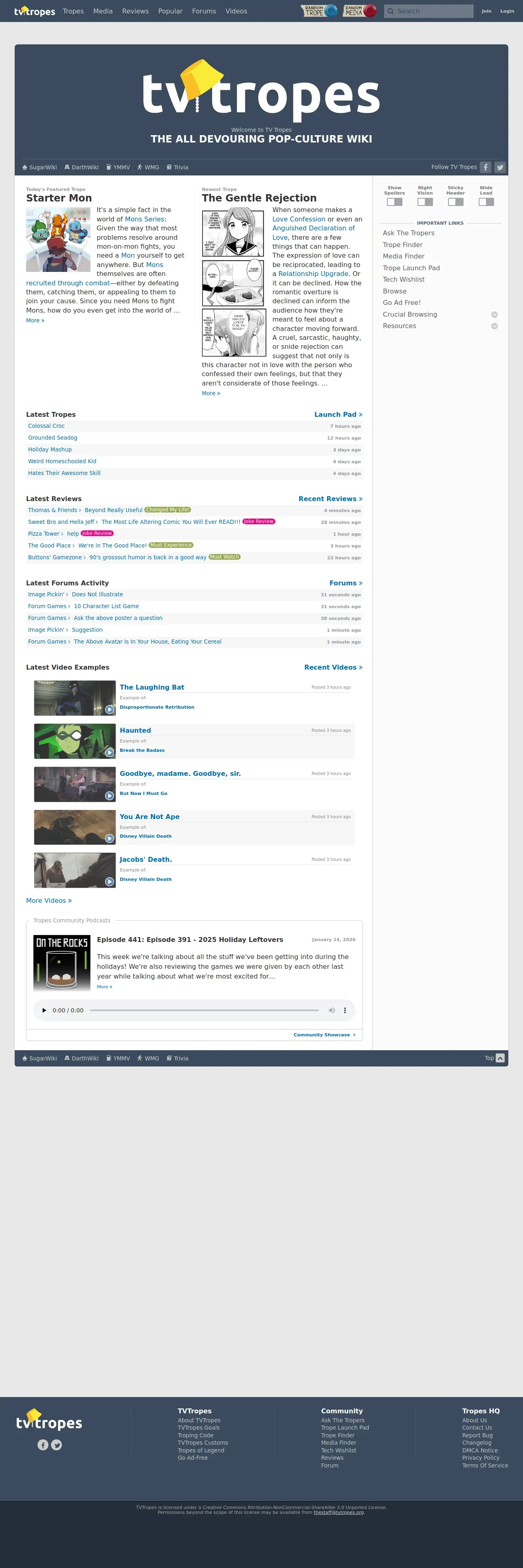Open the Media menu
The width and height of the screenshot is (523, 1568).
103,11
